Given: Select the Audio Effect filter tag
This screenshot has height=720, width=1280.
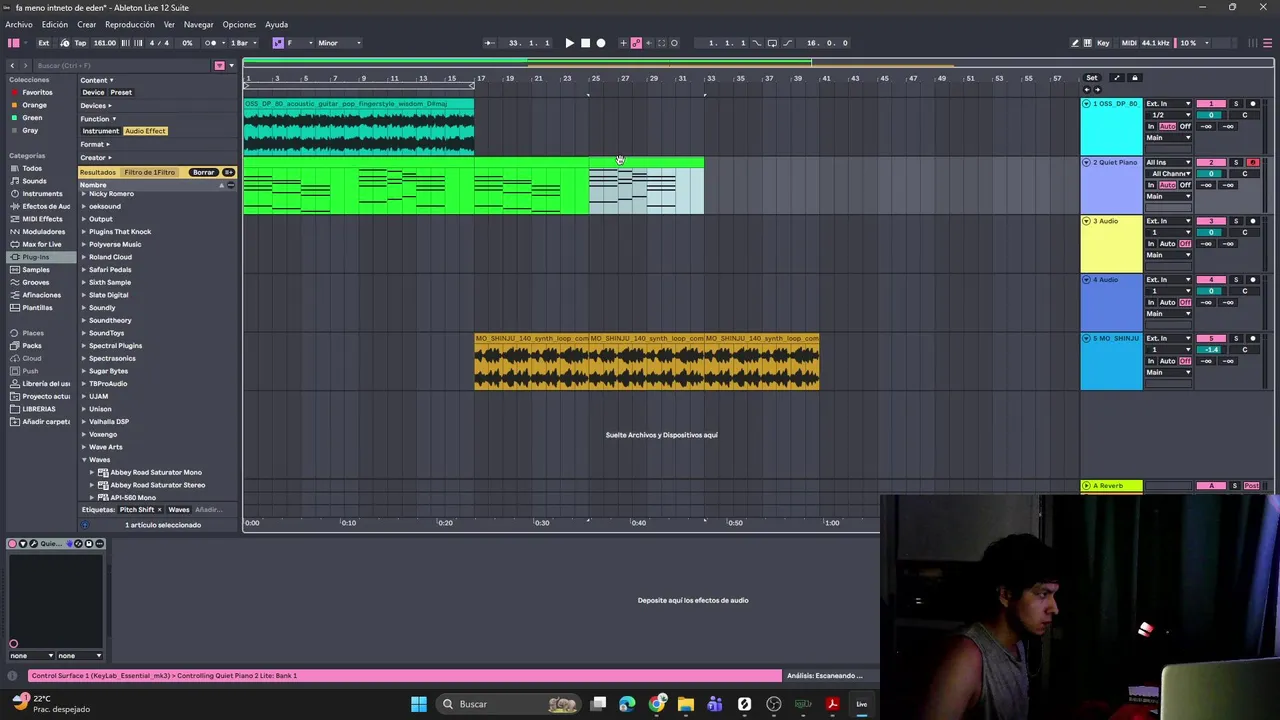Looking at the screenshot, I should click(x=145, y=131).
